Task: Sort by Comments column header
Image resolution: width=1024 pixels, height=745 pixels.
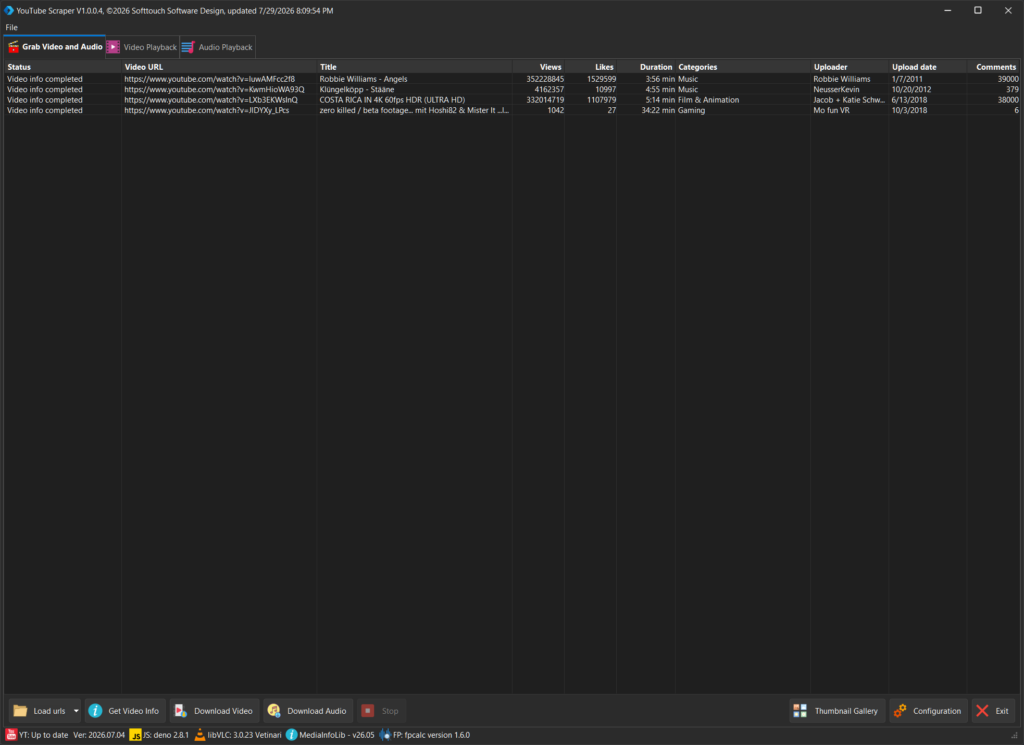Action: (x=993, y=67)
